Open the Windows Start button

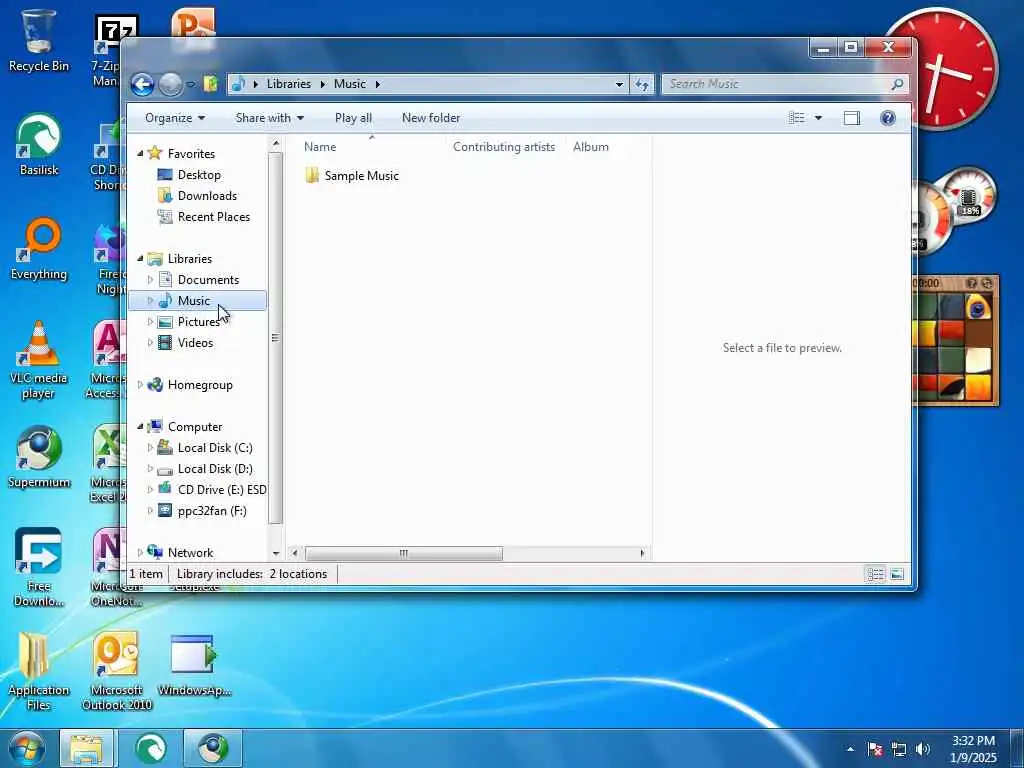pyautogui.click(x=26, y=748)
